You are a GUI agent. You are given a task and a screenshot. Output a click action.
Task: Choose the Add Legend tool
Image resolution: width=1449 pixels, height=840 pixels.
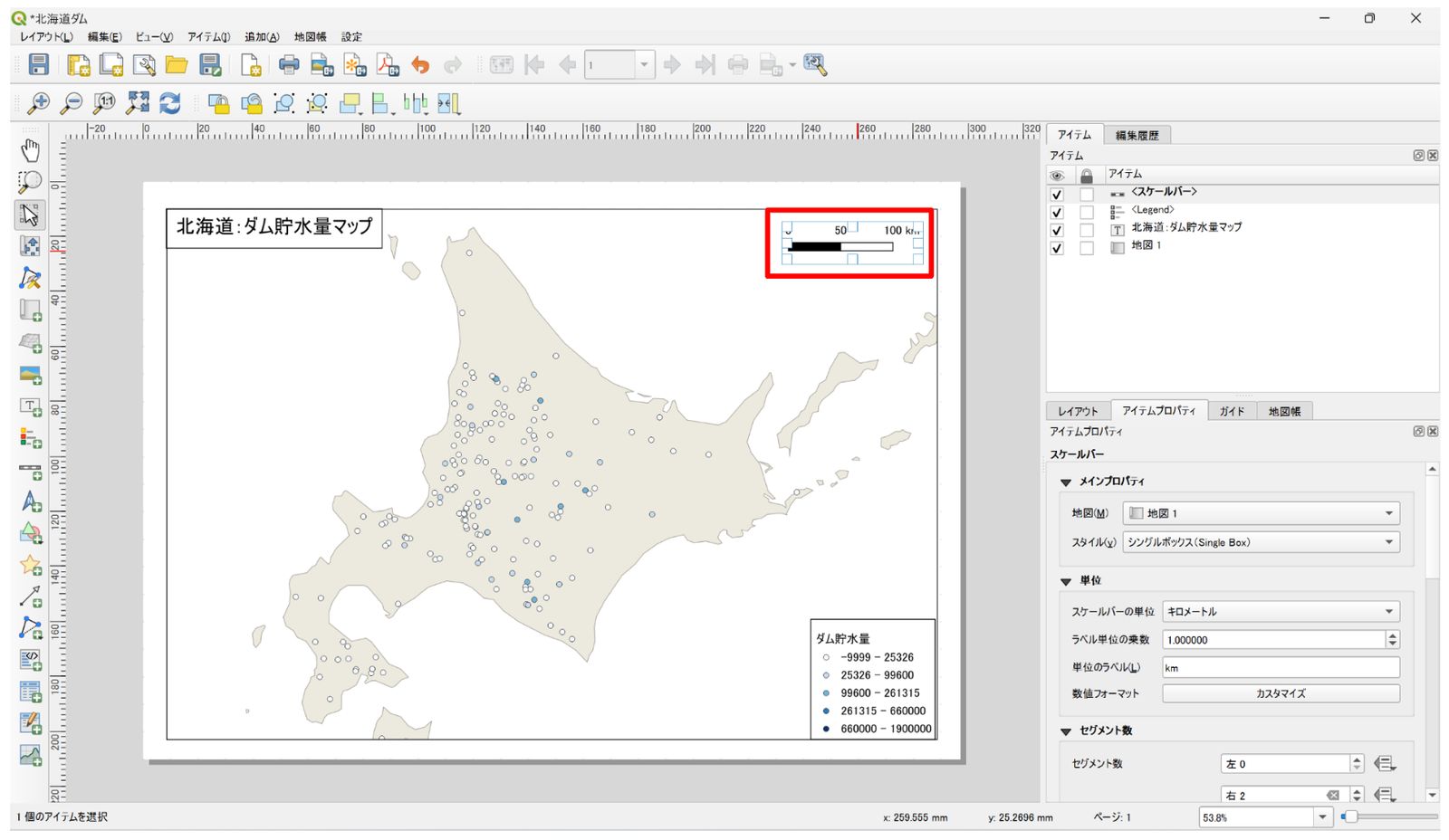point(30,438)
